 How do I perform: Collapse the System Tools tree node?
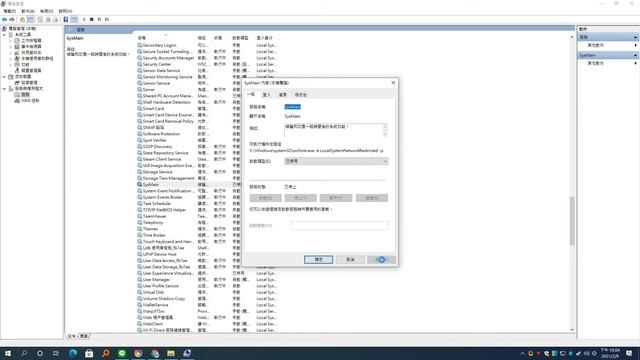[x=4, y=35]
